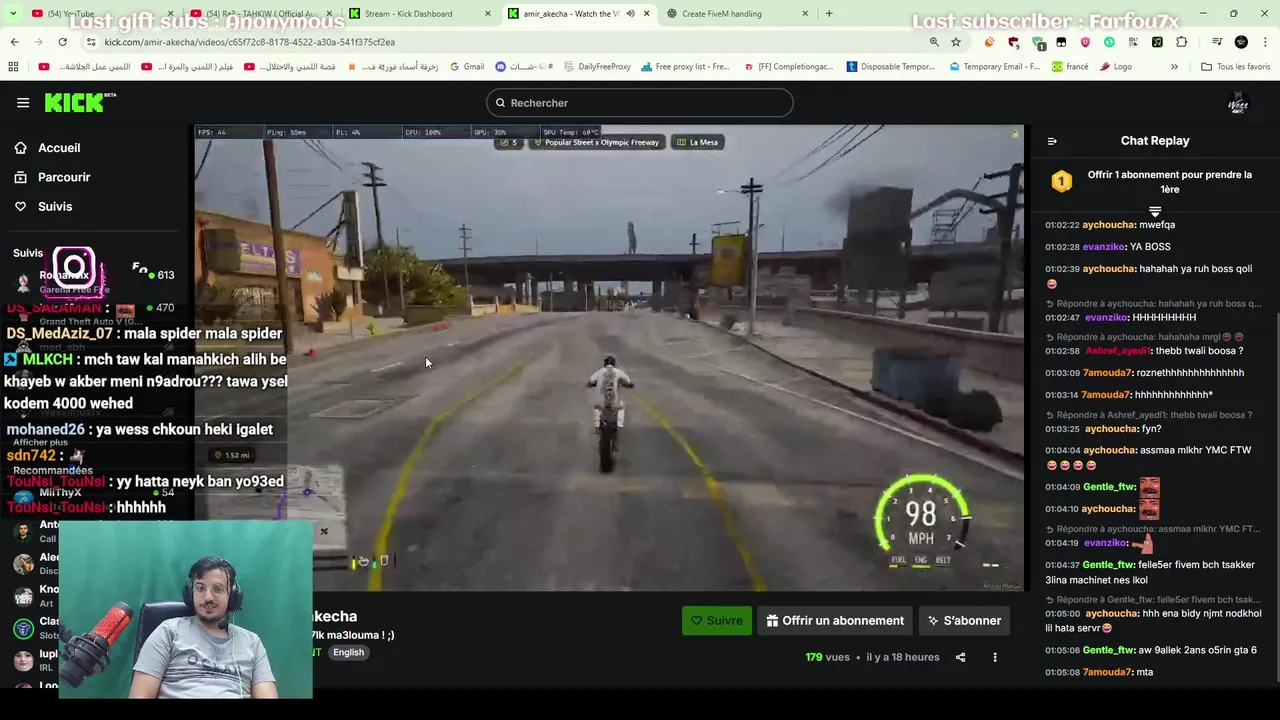
Task: Bookmark this page with star icon
Action: click(x=956, y=42)
